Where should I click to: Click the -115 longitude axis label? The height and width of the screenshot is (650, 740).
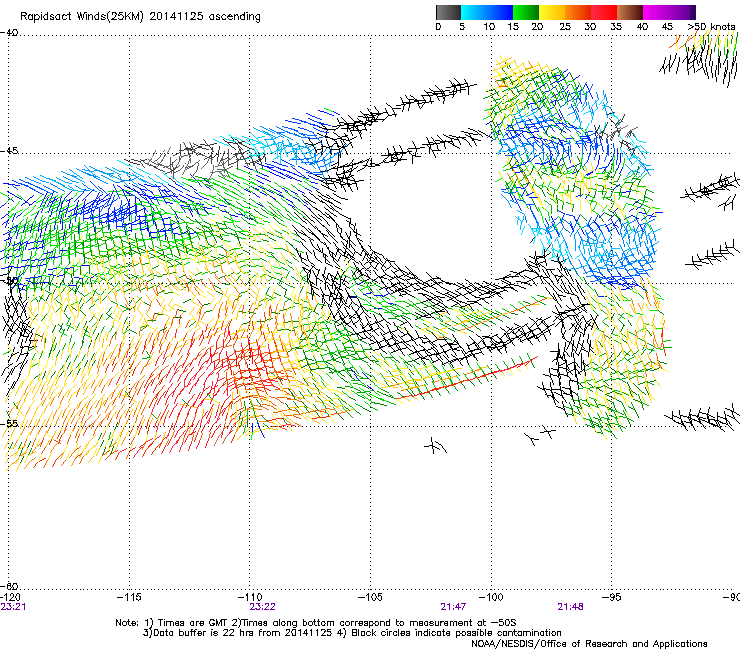[x=129, y=597]
